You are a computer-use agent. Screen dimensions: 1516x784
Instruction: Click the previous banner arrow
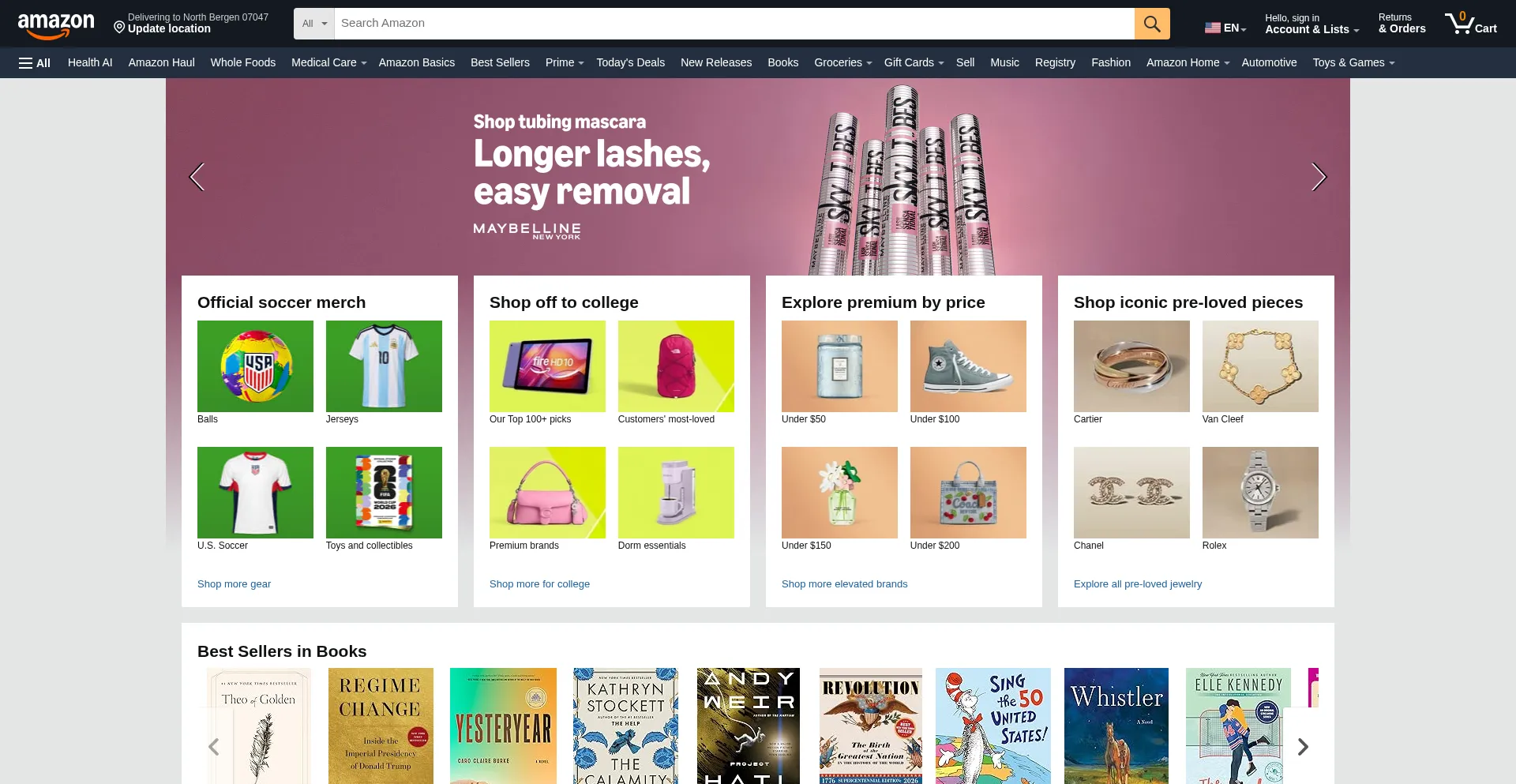click(x=197, y=177)
